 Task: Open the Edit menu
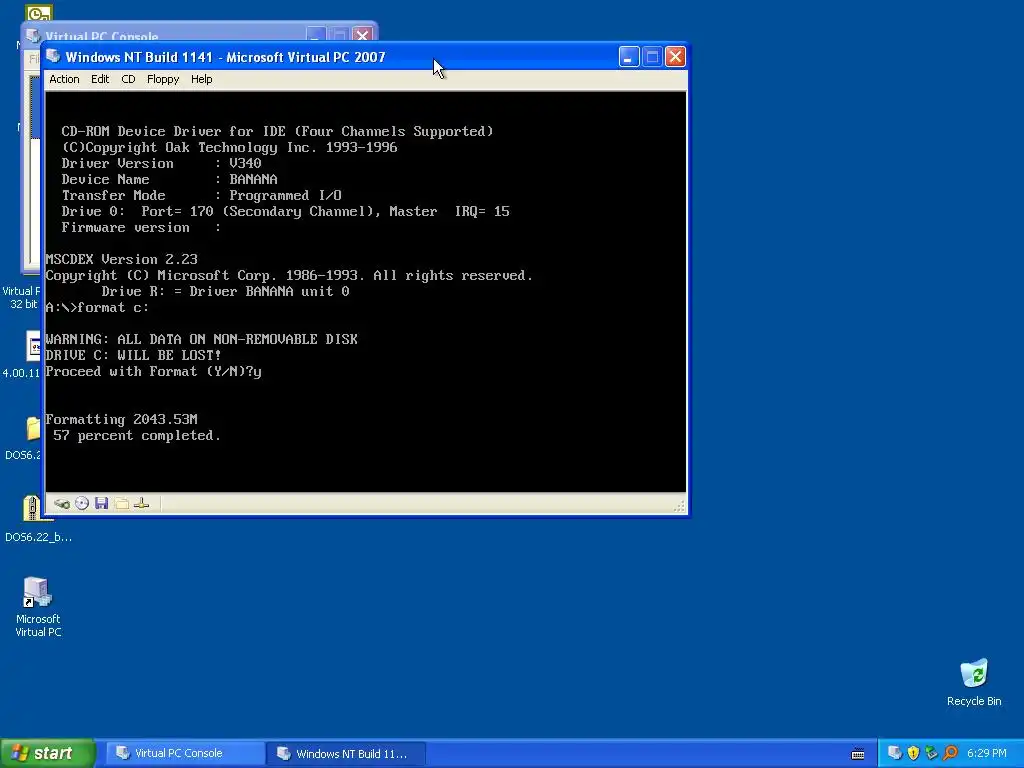pos(100,79)
